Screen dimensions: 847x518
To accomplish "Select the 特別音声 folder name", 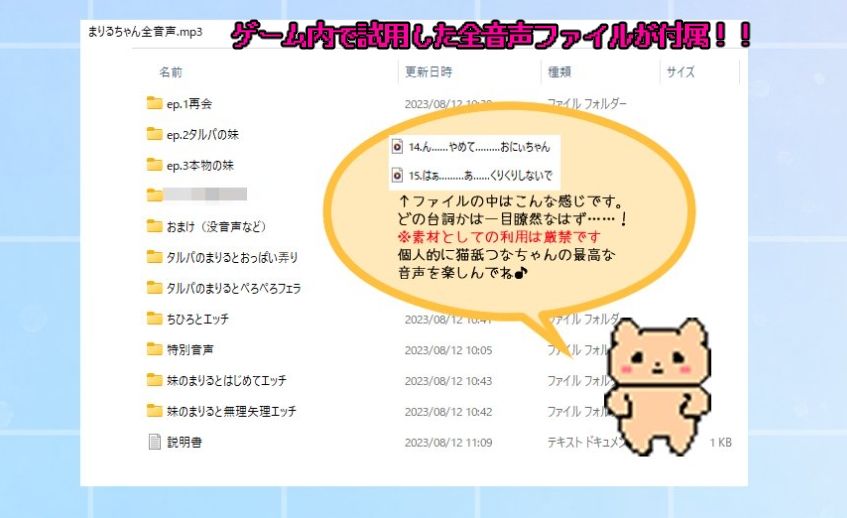I will point(190,350).
